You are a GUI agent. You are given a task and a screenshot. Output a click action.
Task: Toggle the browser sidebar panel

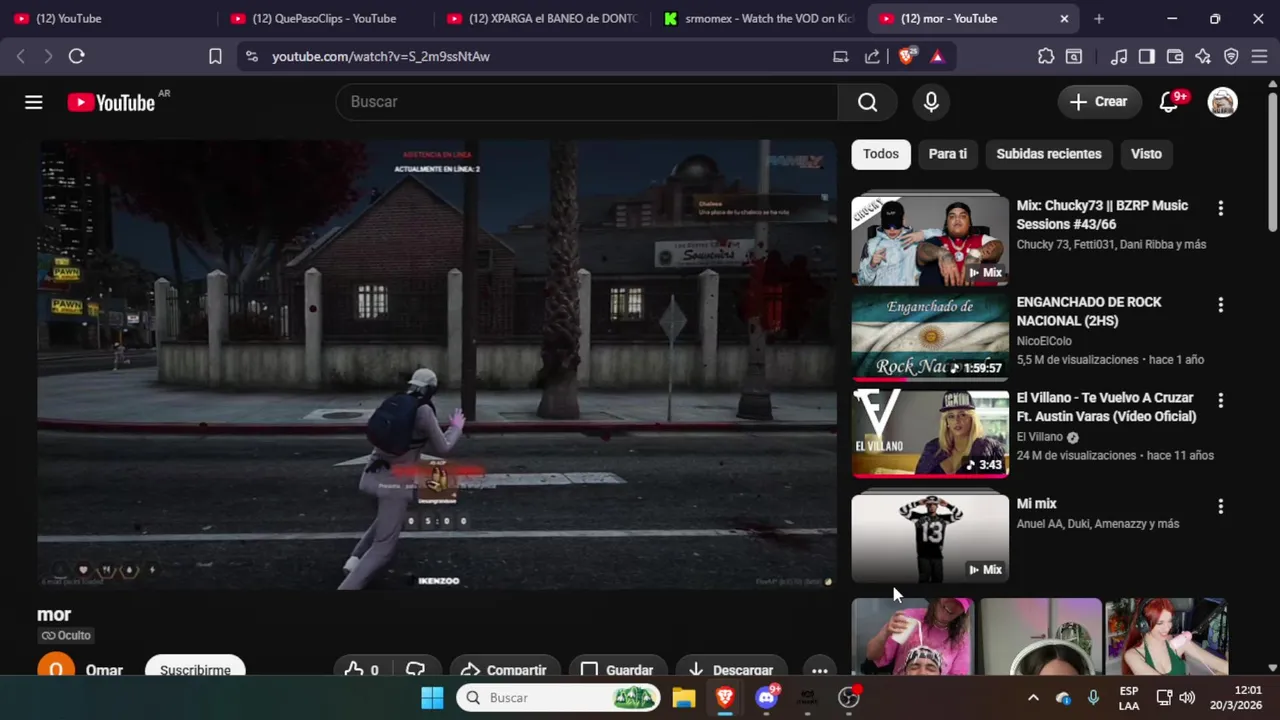tap(1147, 57)
